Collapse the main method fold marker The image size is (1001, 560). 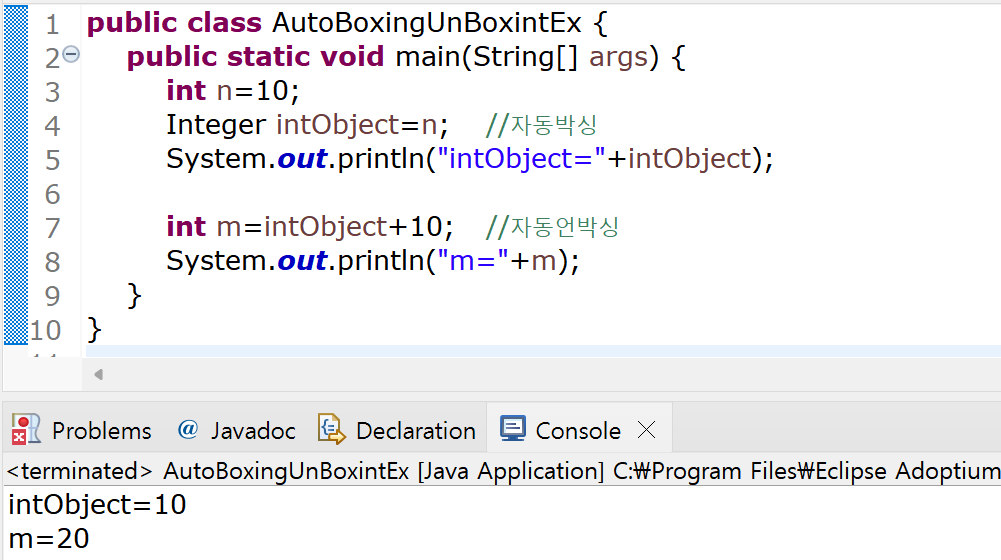(71, 54)
